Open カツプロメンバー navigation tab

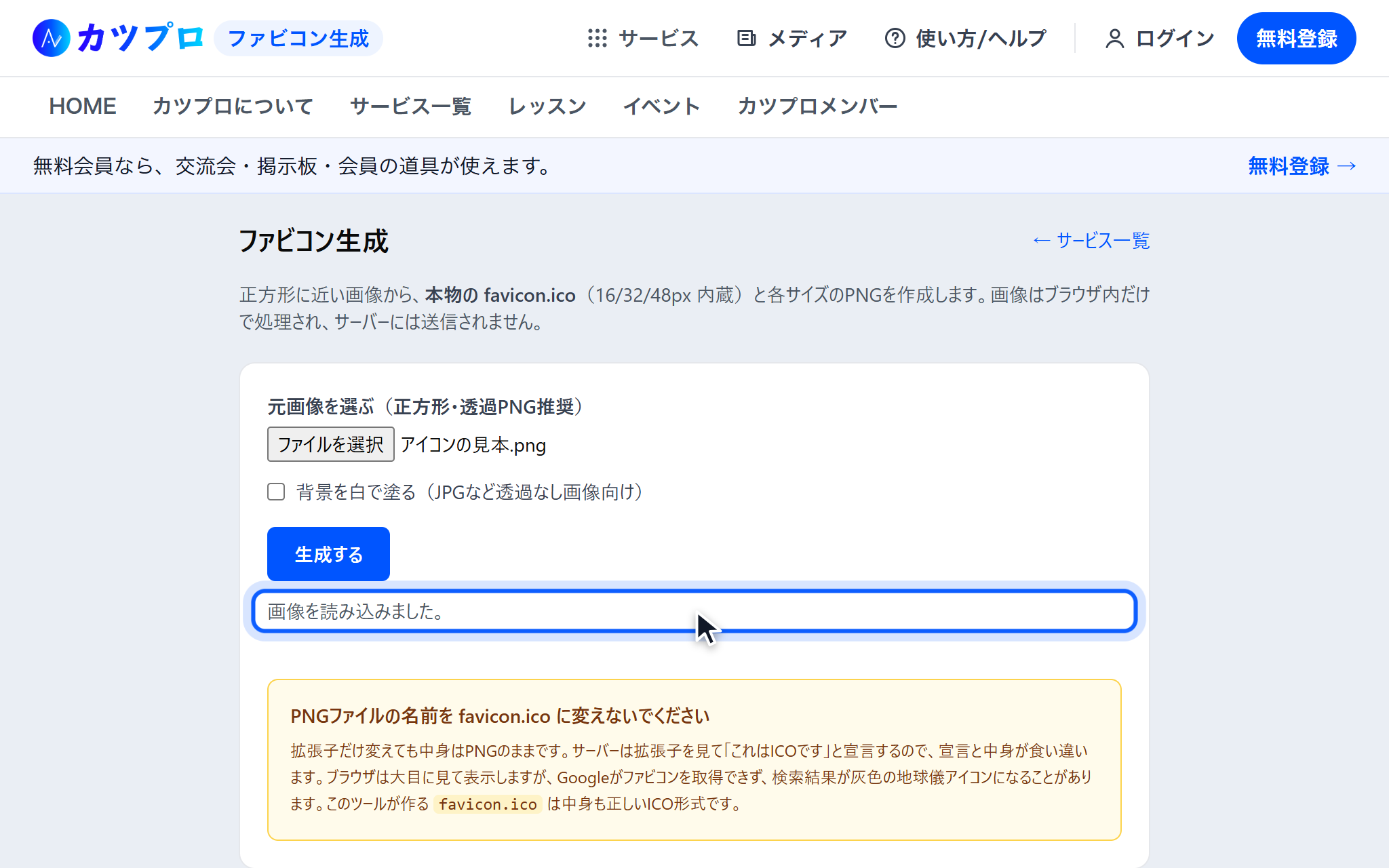(817, 106)
